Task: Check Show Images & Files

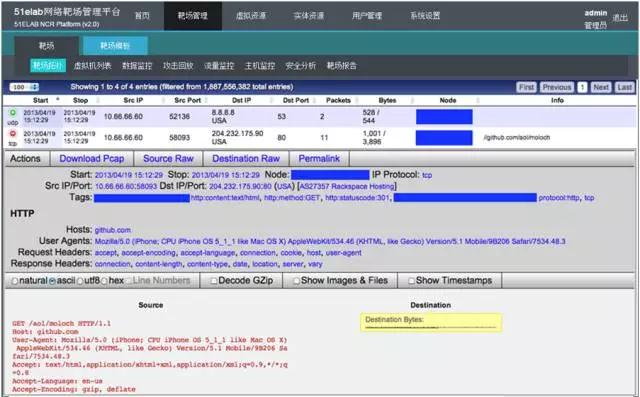Action: pyautogui.click(x=296, y=281)
